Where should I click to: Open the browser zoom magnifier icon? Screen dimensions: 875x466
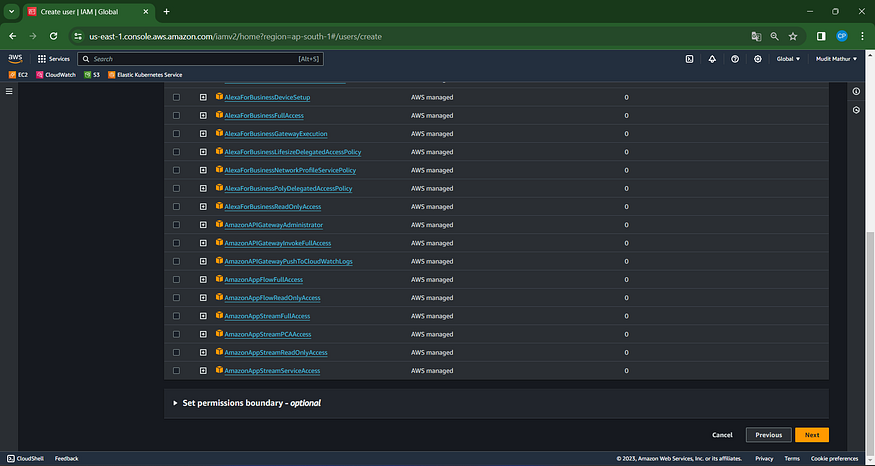(775, 36)
